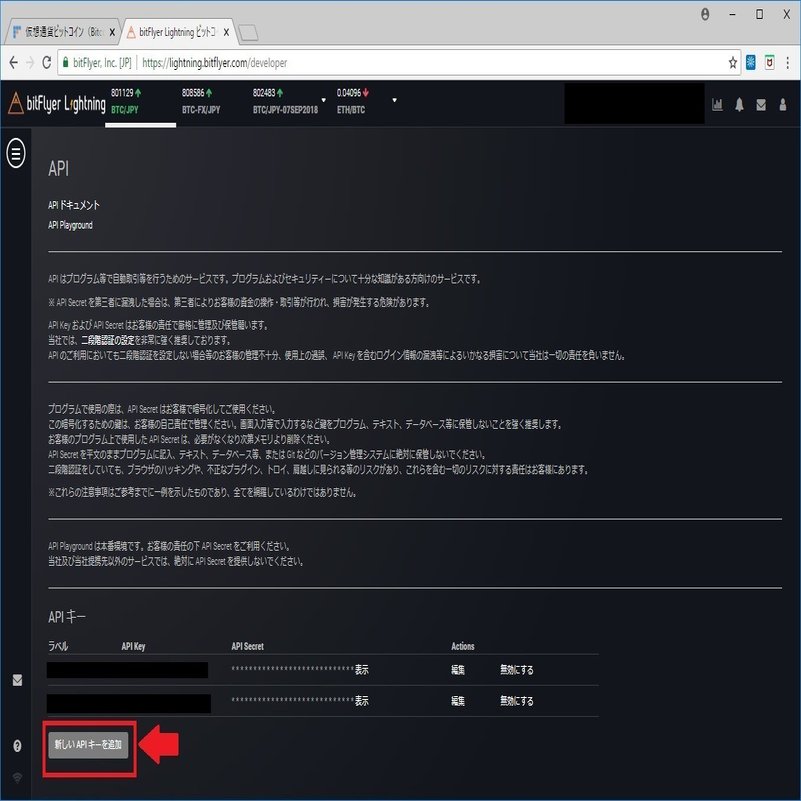This screenshot has height=801, width=801.
Task: Open the markets chart icon top right
Action: (717, 103)
